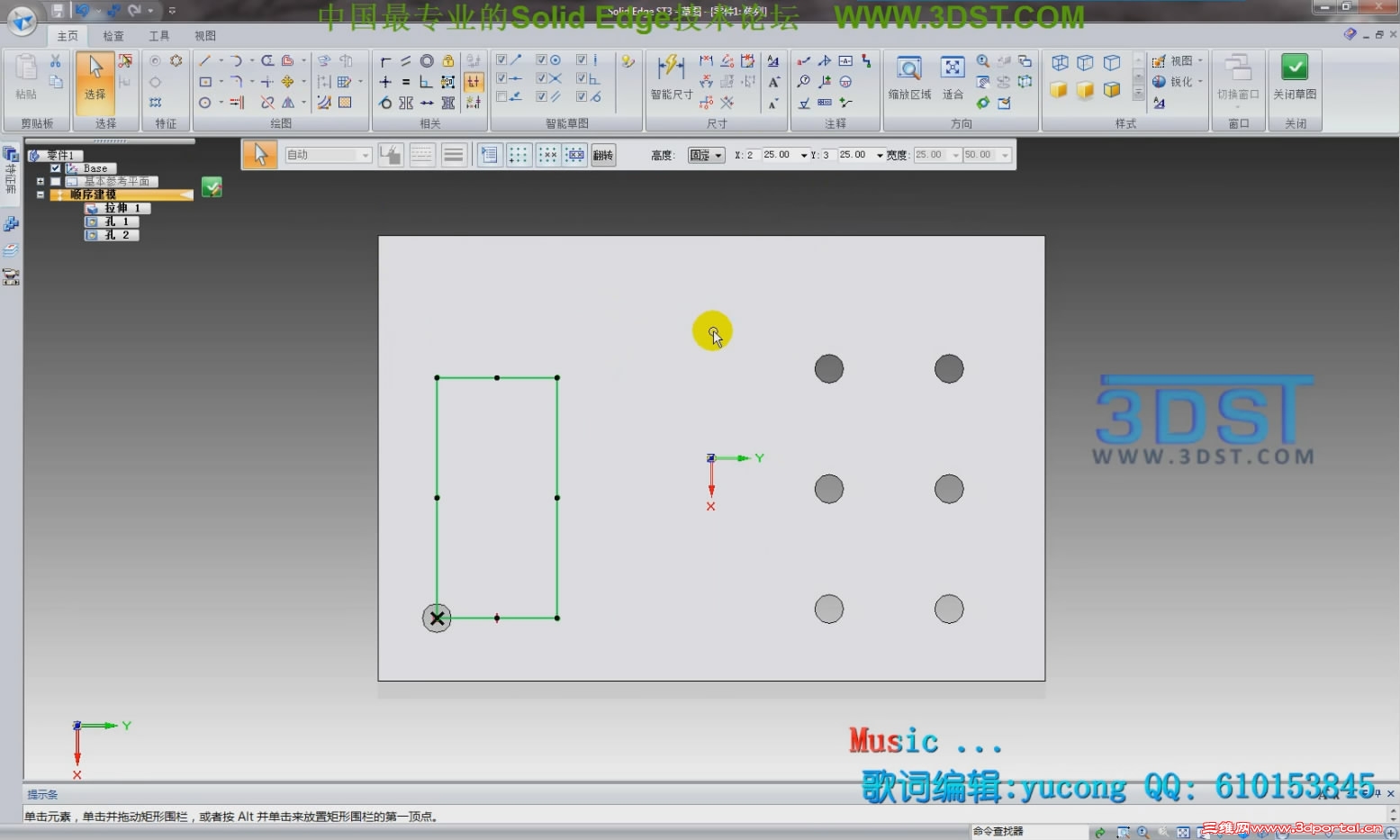This screenshot has height=840, width=1400.
Task: Enable the unchecked tangent IntelliSketch checkbox
Action: click(x=501, y=96)
